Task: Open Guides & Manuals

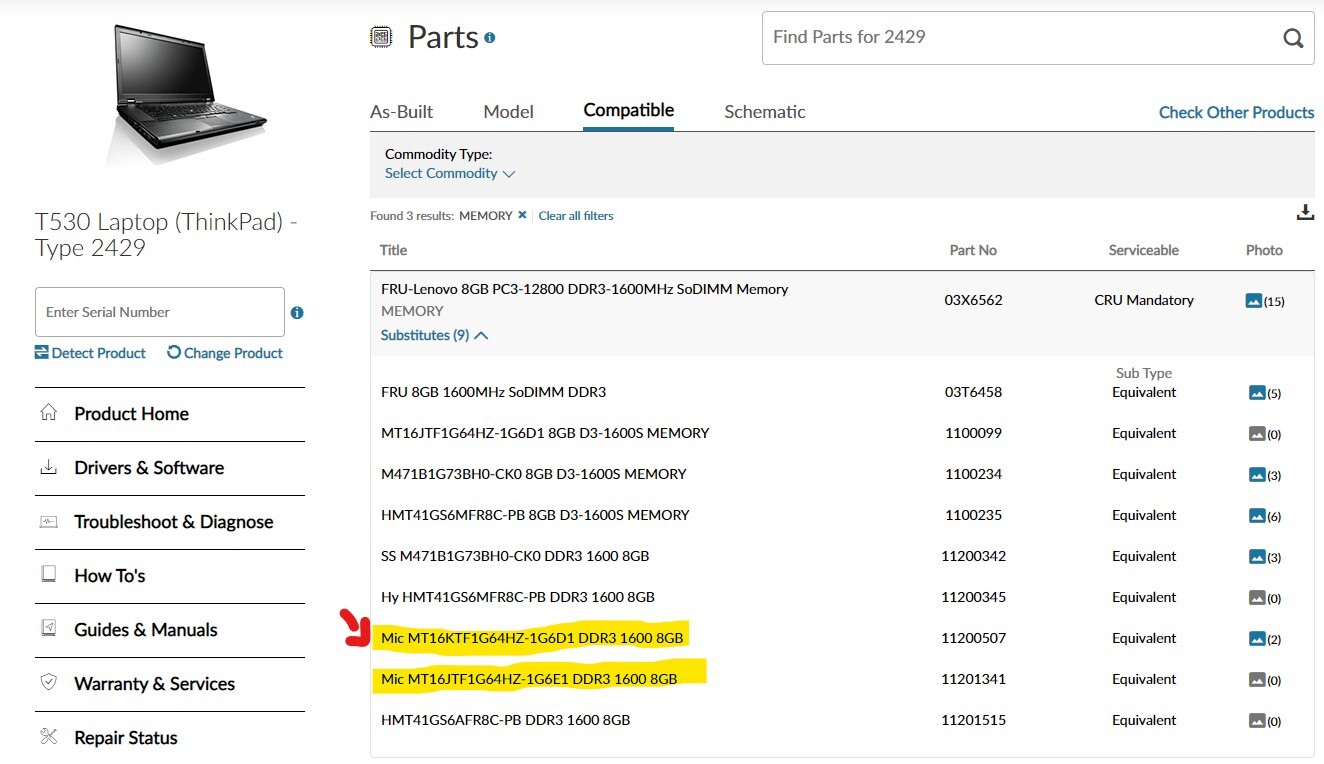Action: click(146, 630)
